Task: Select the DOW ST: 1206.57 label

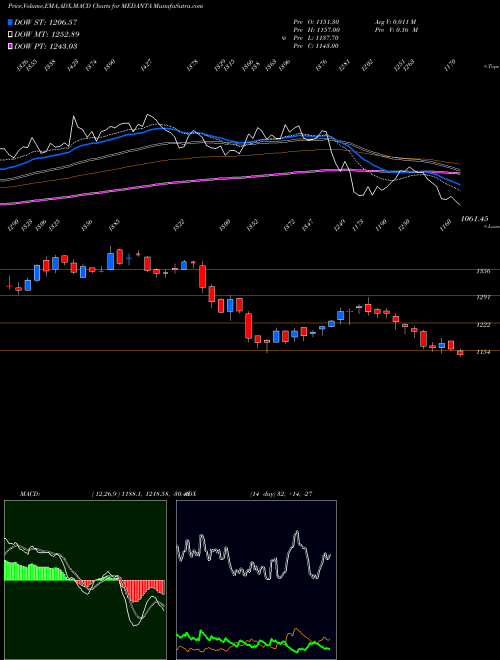Action: (x=45, y=22)
